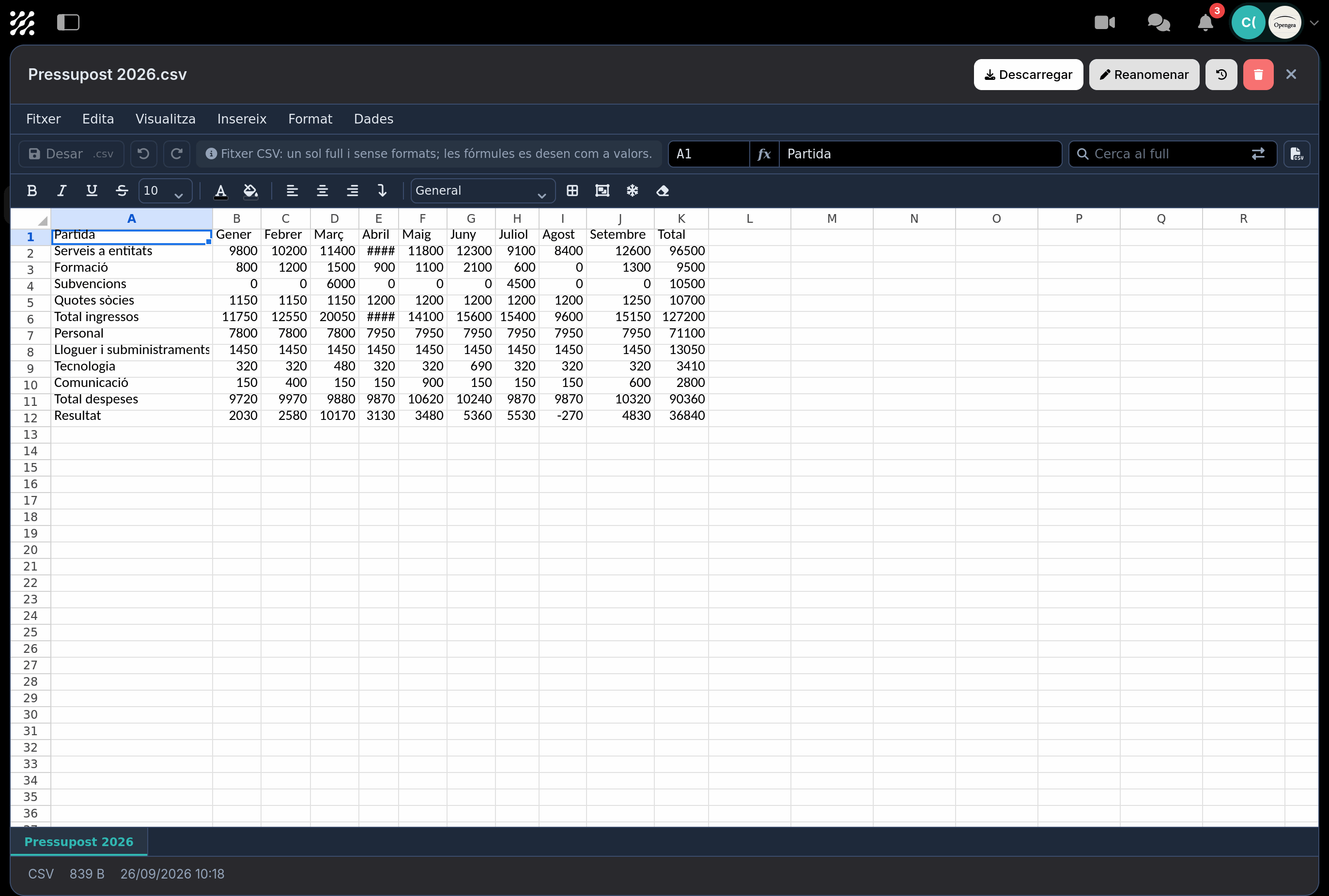Click the Reanomenar button
Screen dimensions: 1329x896
coord(1144,75)
